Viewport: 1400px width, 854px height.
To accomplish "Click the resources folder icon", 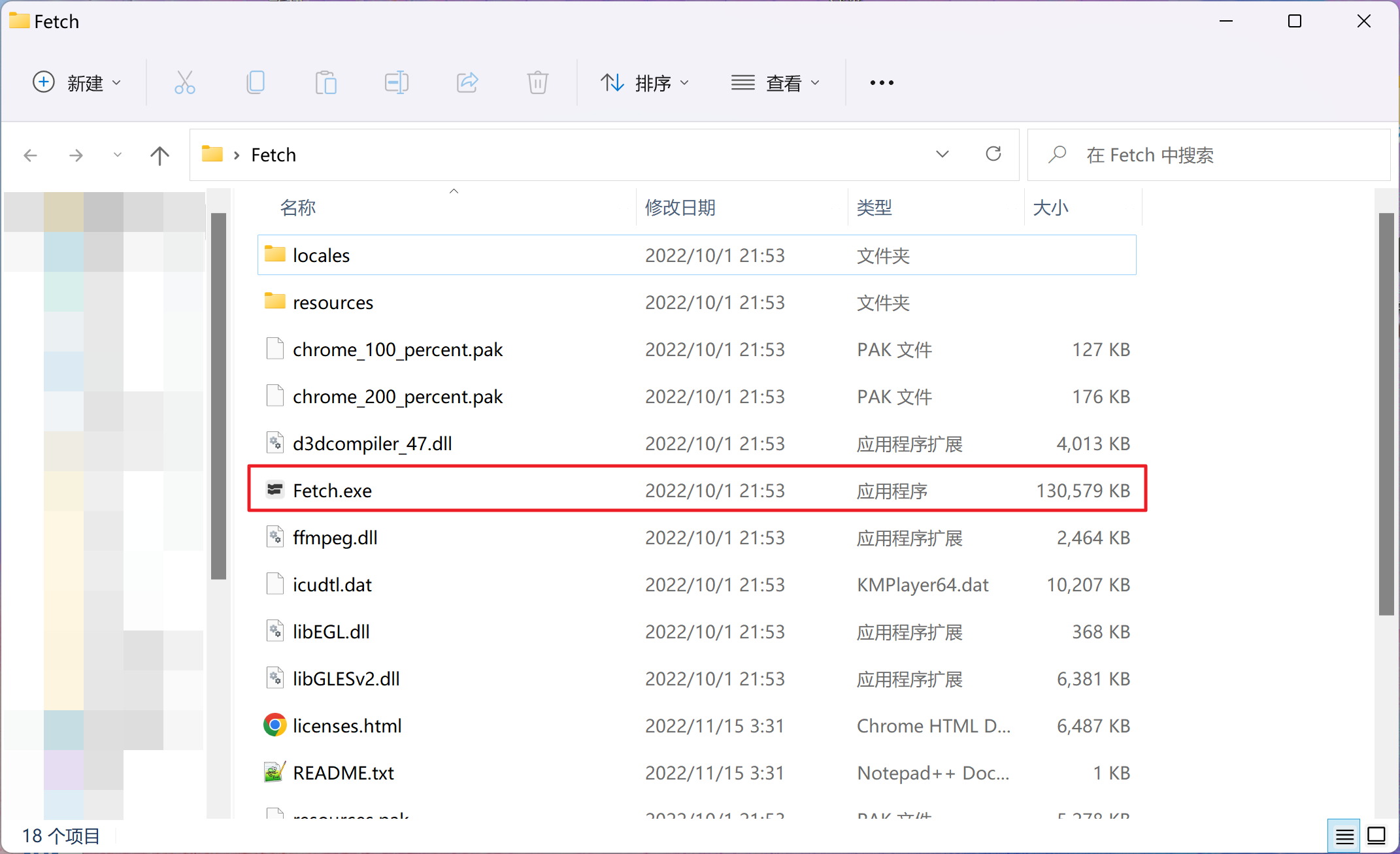I will coord(275,301).
